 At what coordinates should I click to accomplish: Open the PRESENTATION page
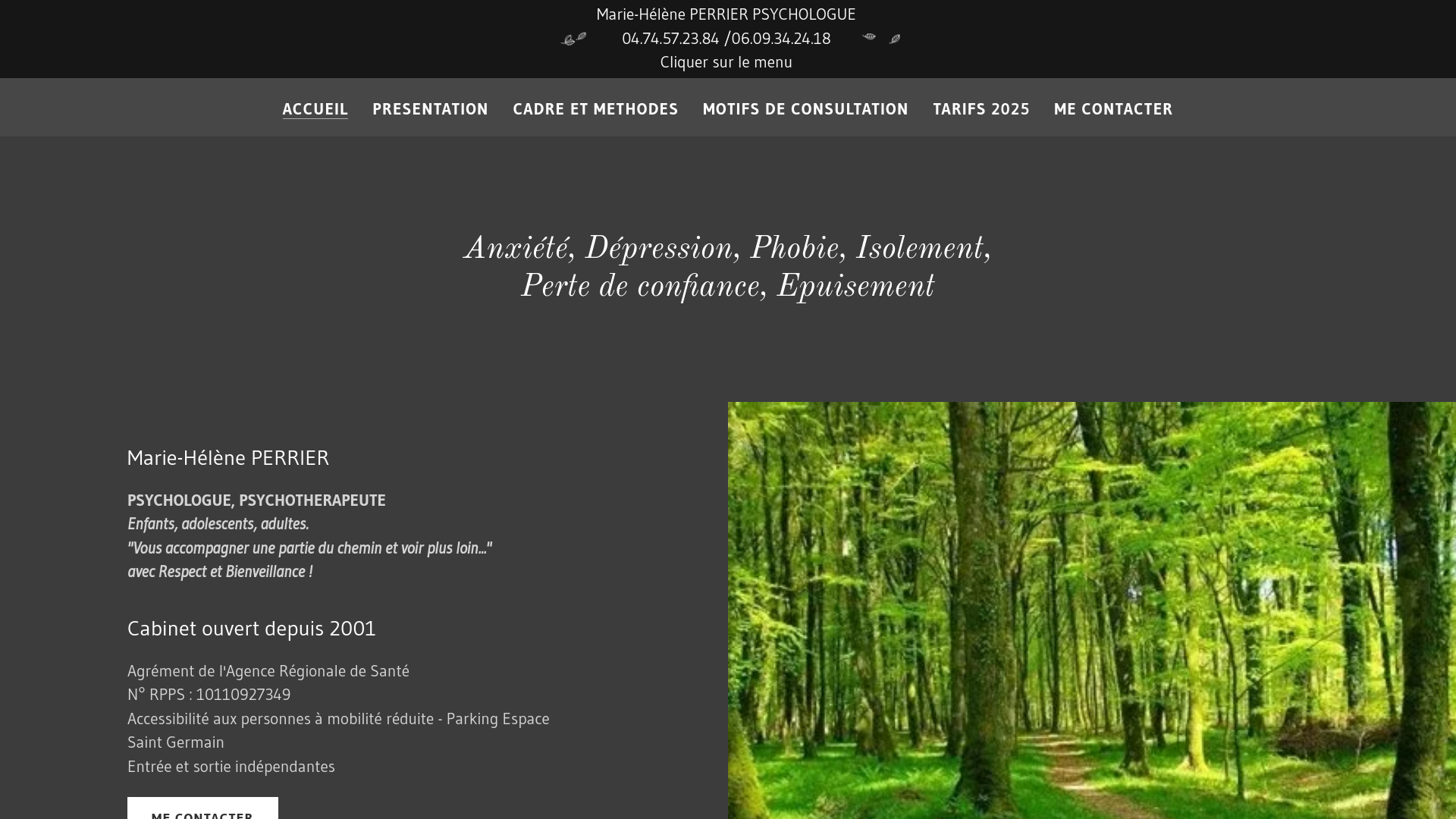pyautogui.click(x=430, y=108)
